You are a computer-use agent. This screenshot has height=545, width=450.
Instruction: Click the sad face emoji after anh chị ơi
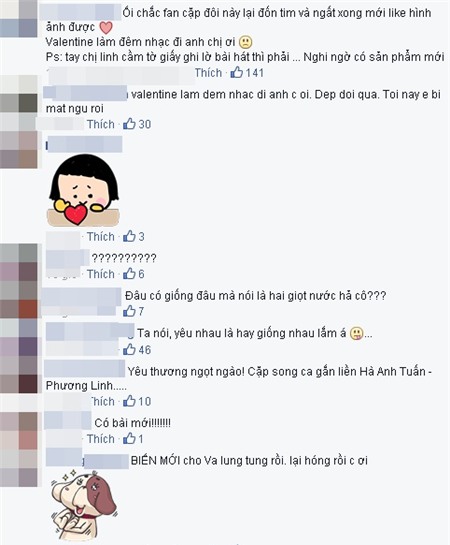[x=246, y=42]
